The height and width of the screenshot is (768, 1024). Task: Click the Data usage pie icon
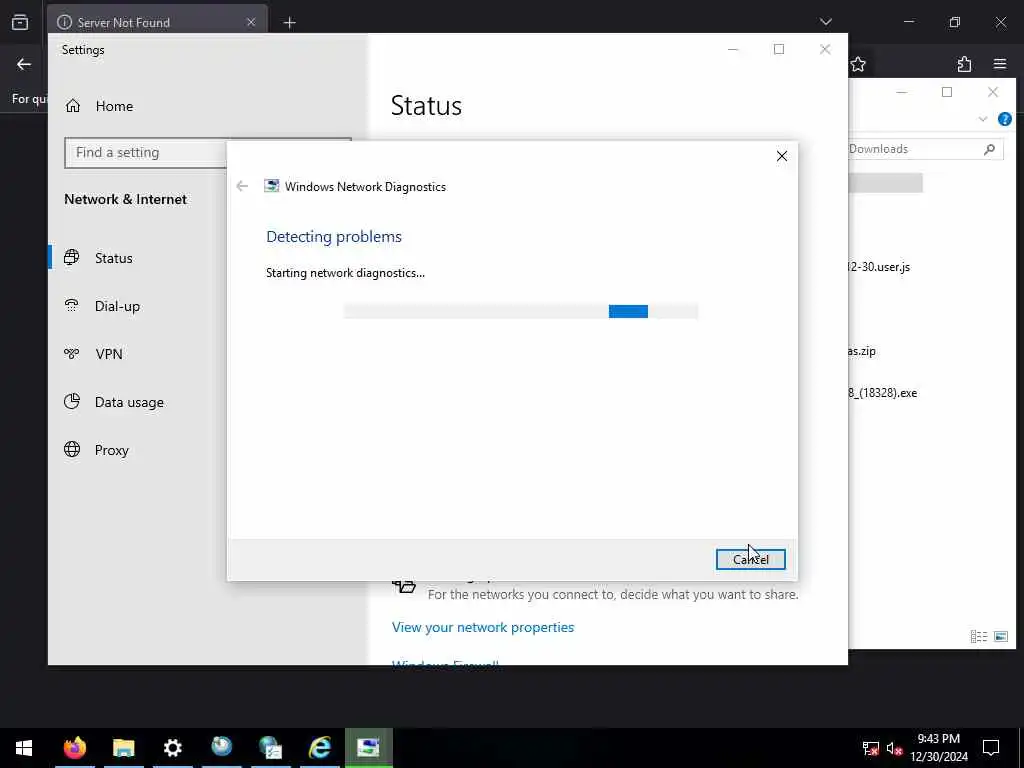72,401
